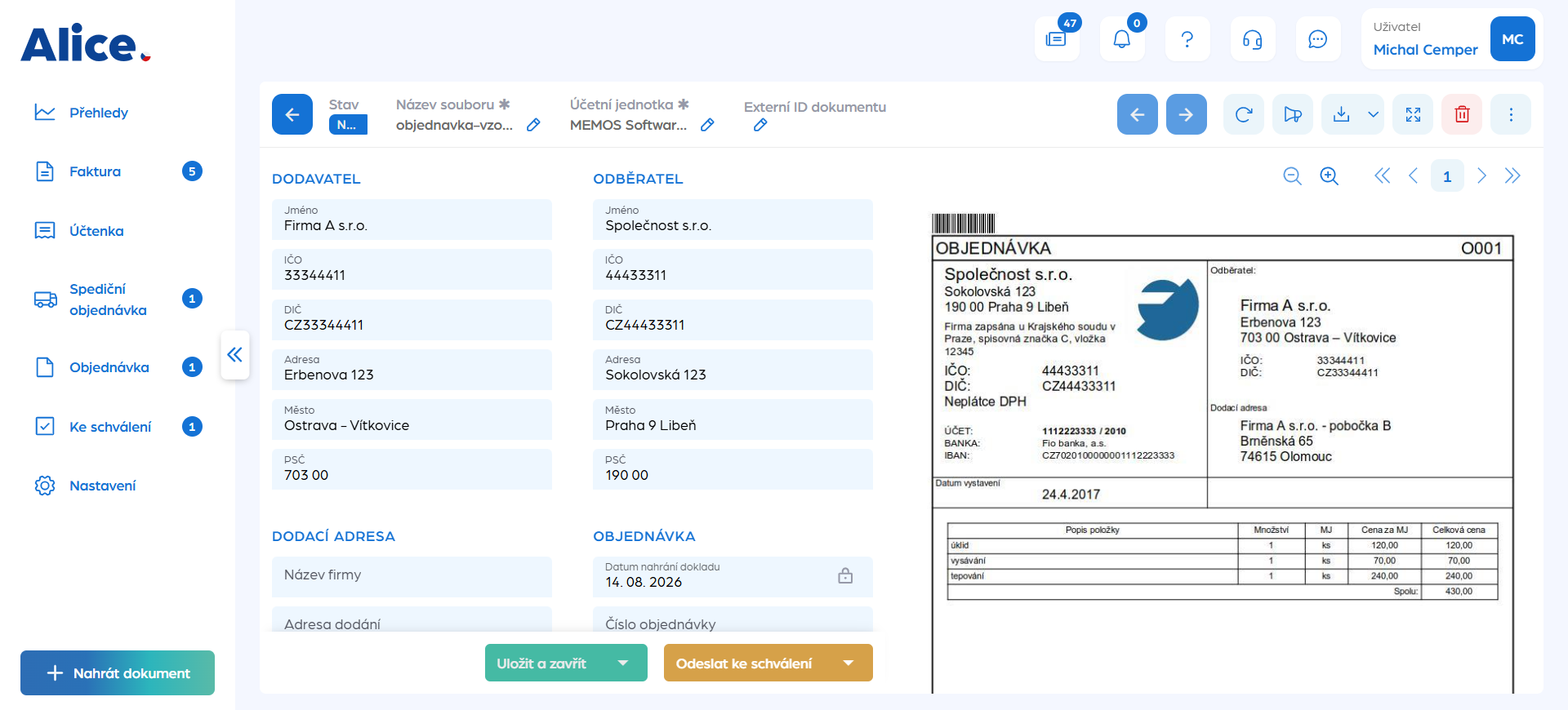
Task: Collapse the sidebar with double chevron
Action: coord(235,354)
